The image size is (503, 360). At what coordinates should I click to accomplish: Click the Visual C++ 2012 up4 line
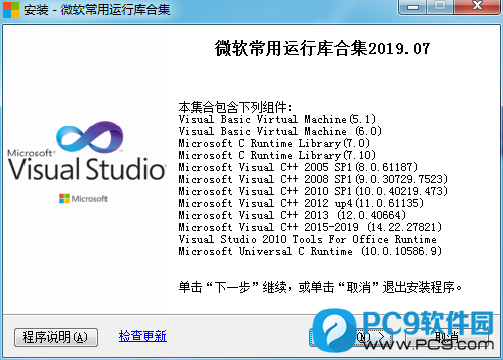pos(301,203)
